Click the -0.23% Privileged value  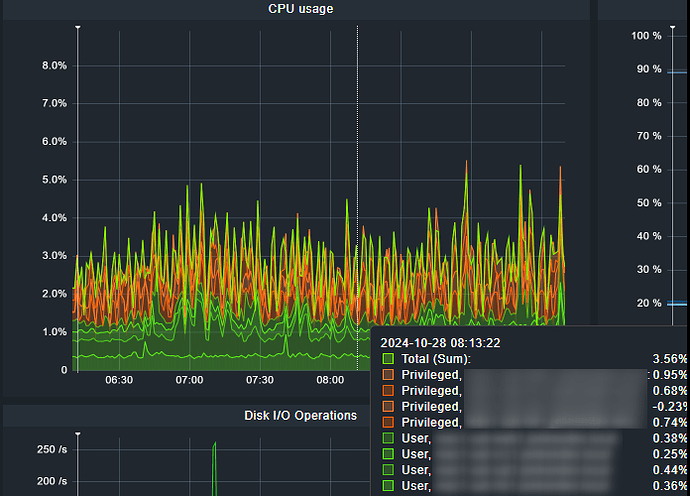click(x=670, y=406)
